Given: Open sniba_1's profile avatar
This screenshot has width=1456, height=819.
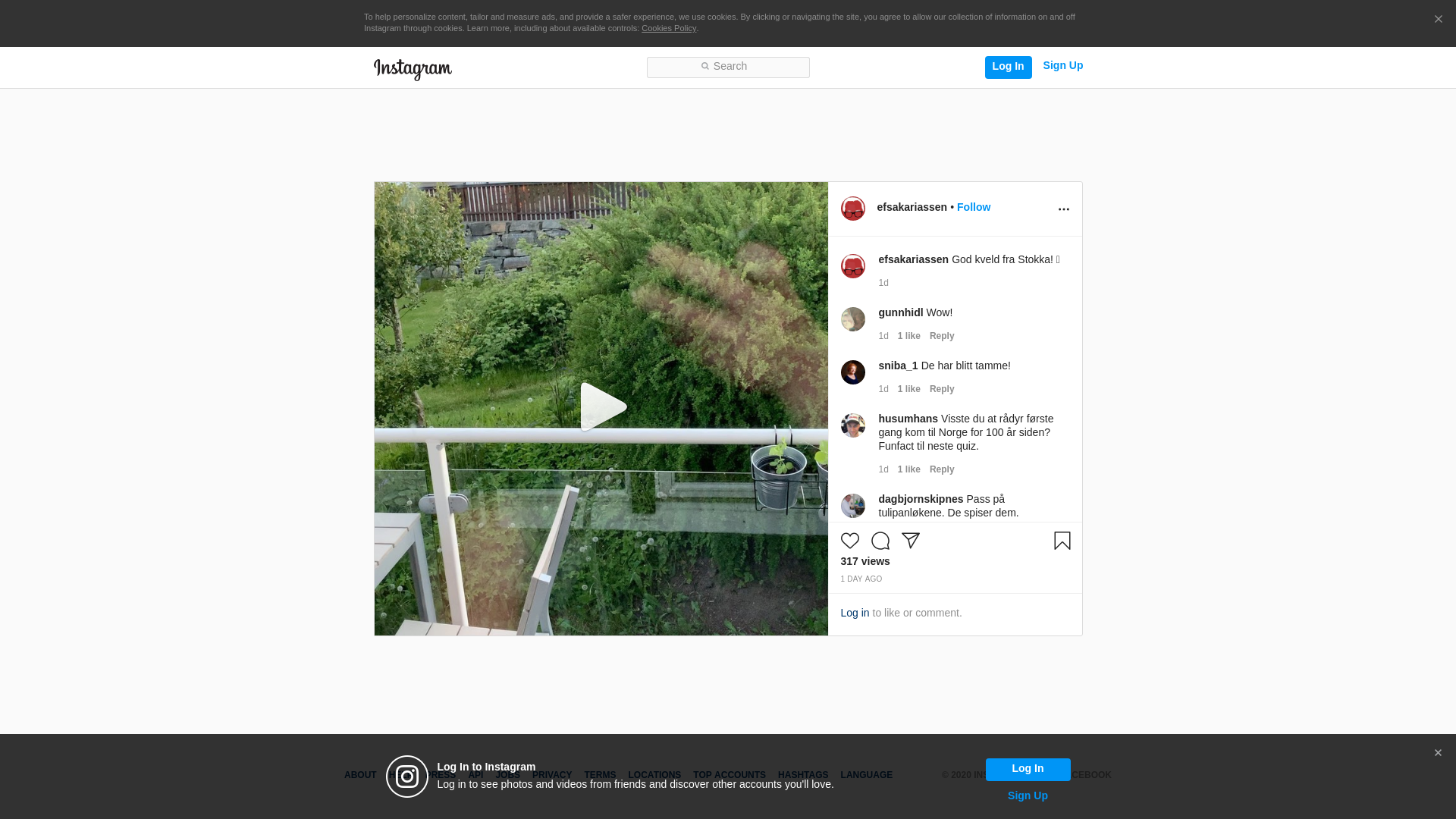Looking at the screenshot, I should point(852,372).
